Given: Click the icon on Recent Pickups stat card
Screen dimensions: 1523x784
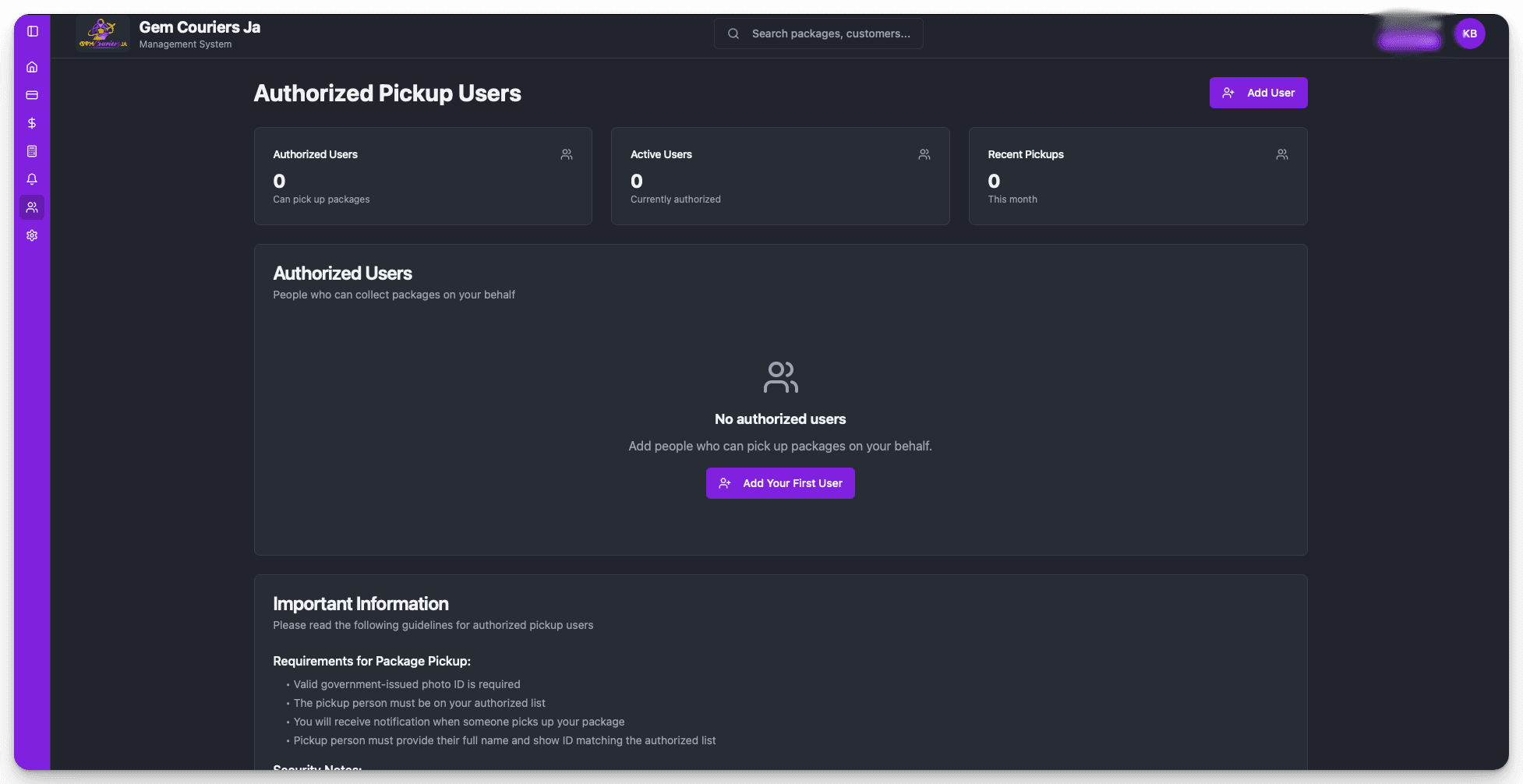Looking at the screenshot, I should [x=1282, y=154].
